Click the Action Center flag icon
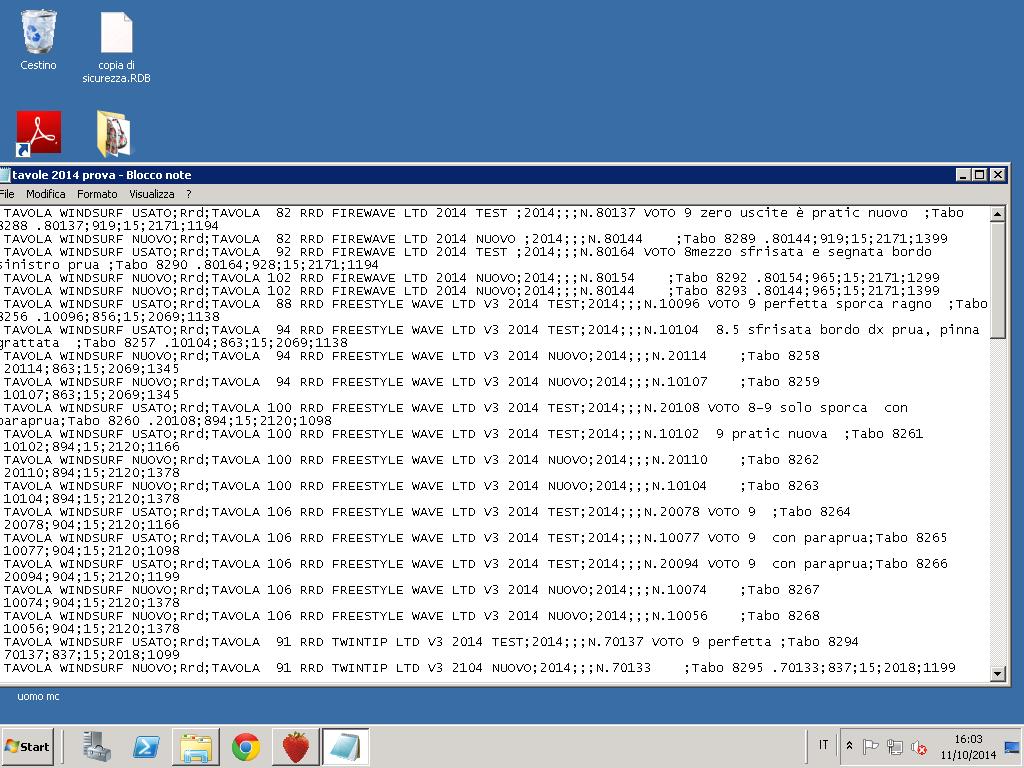Screen dimensions: 1024x768 point(870,746)
